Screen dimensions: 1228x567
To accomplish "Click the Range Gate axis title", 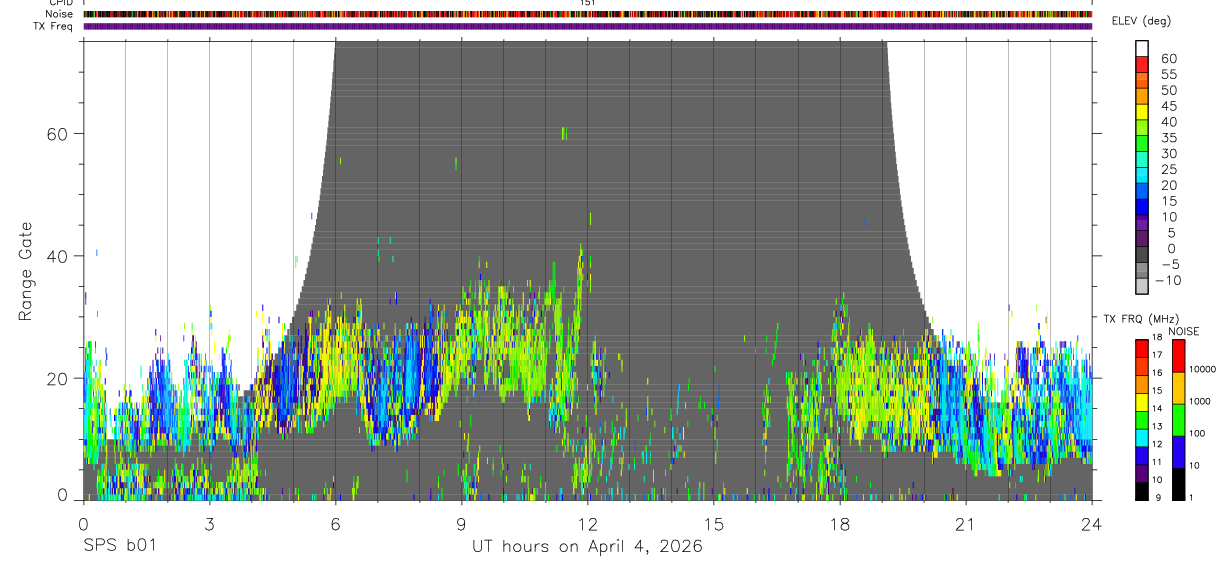I will pyautogui.click(x=25, y=271).
